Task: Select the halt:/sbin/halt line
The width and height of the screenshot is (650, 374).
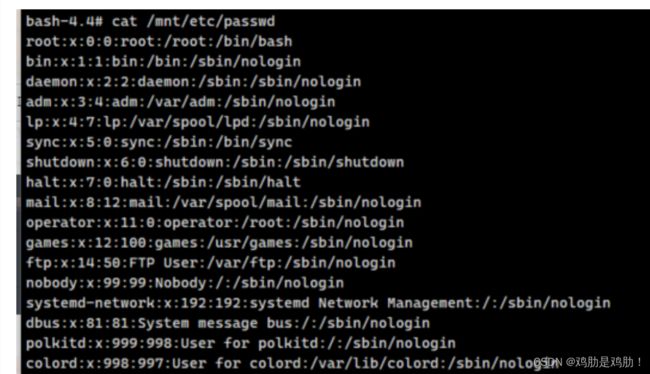Action: click(x=163, y=182)
